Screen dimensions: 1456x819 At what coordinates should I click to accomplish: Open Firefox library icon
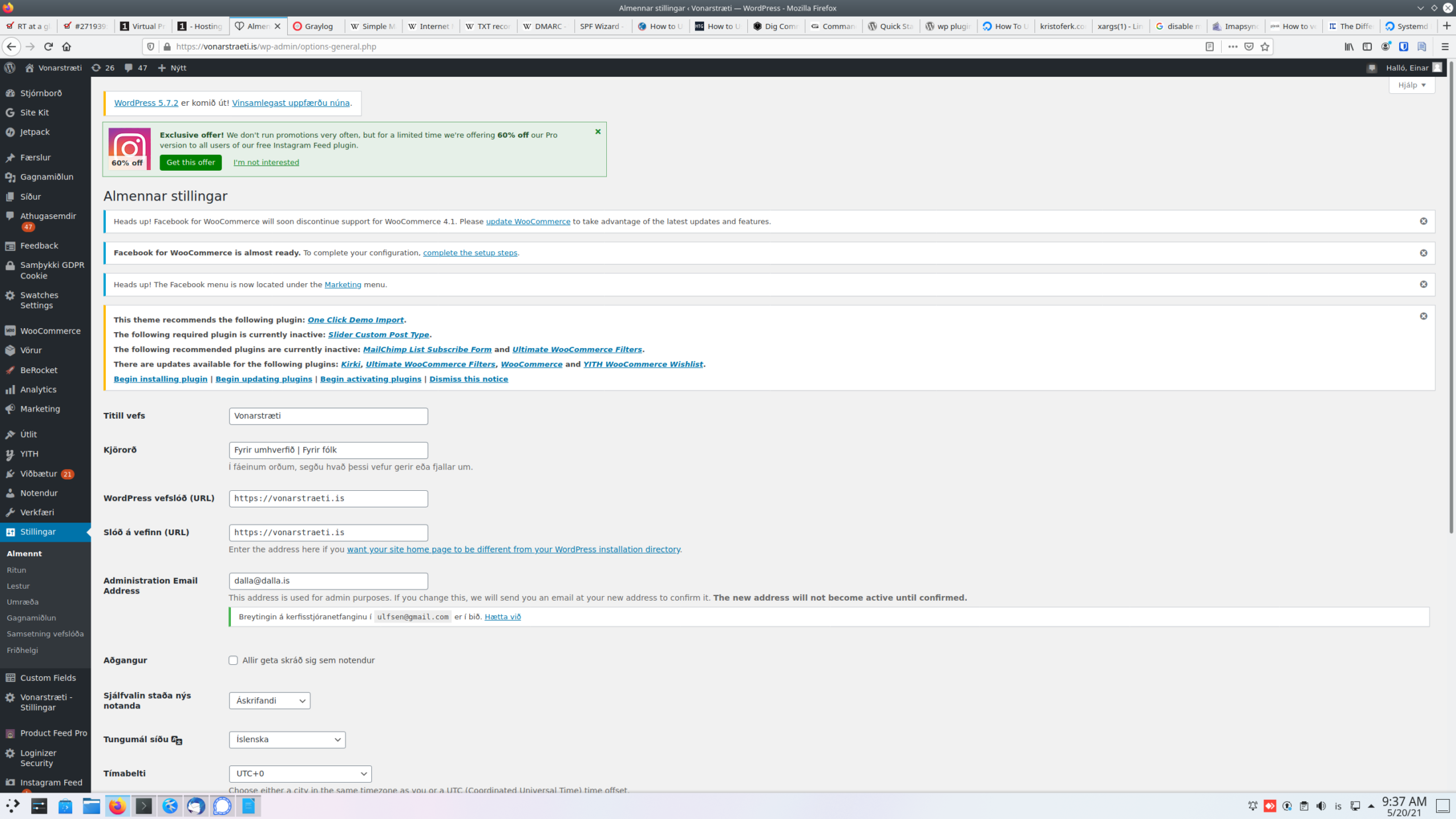click(1349, 46)
